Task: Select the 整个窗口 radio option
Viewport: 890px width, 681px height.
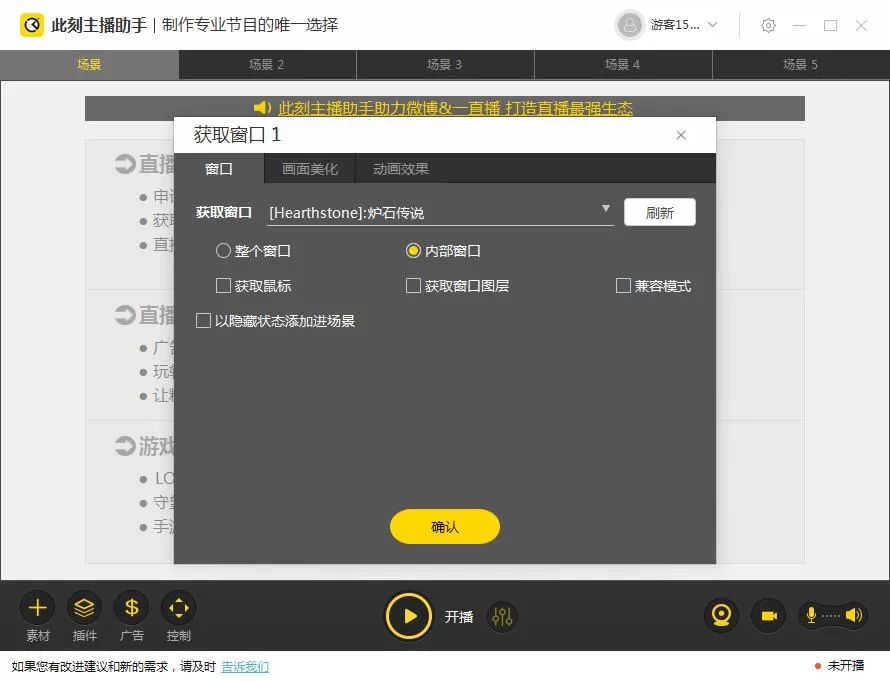Action: [x=223, y=251]
